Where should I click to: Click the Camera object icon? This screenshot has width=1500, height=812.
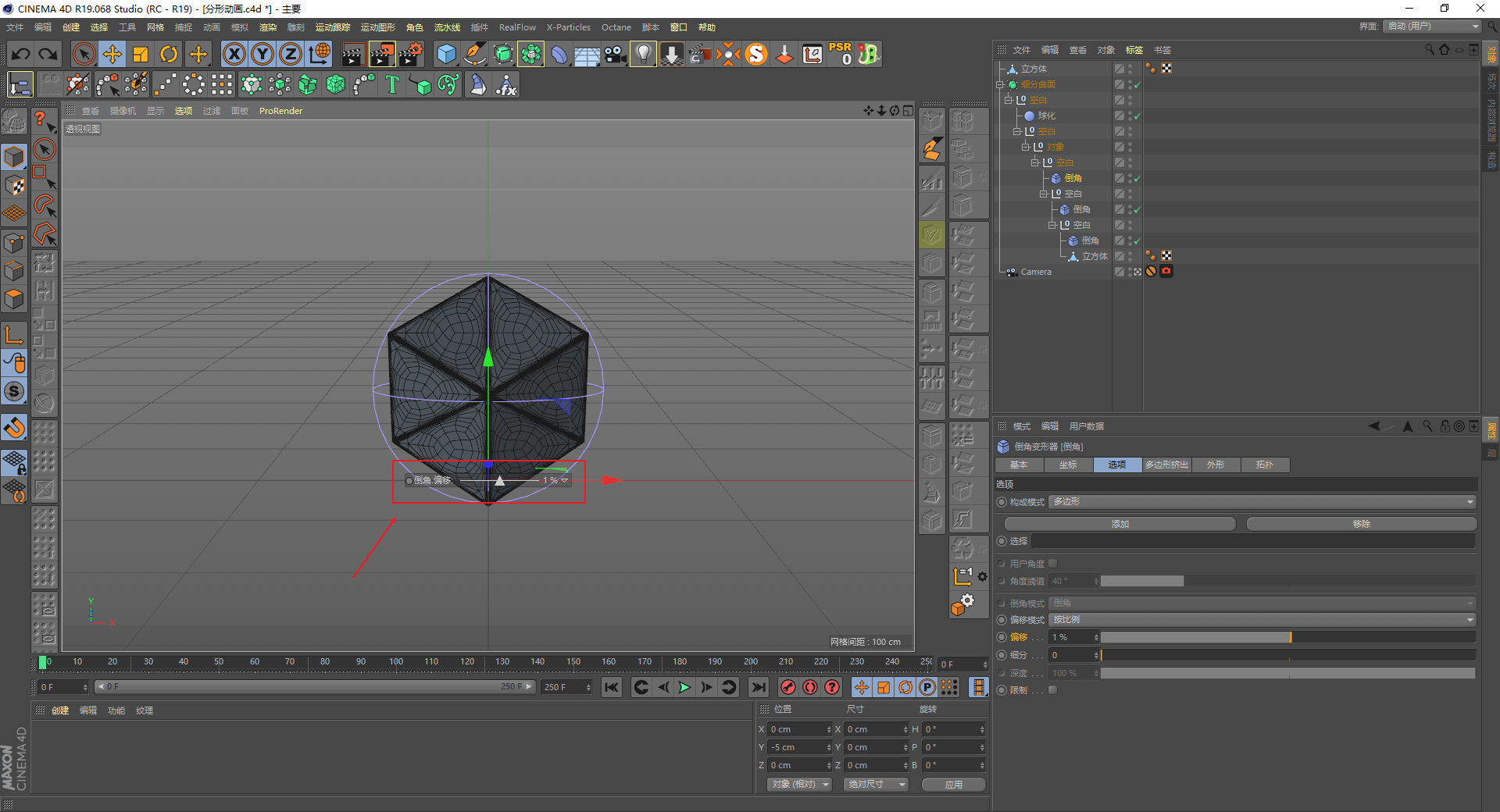pos(616,54)
